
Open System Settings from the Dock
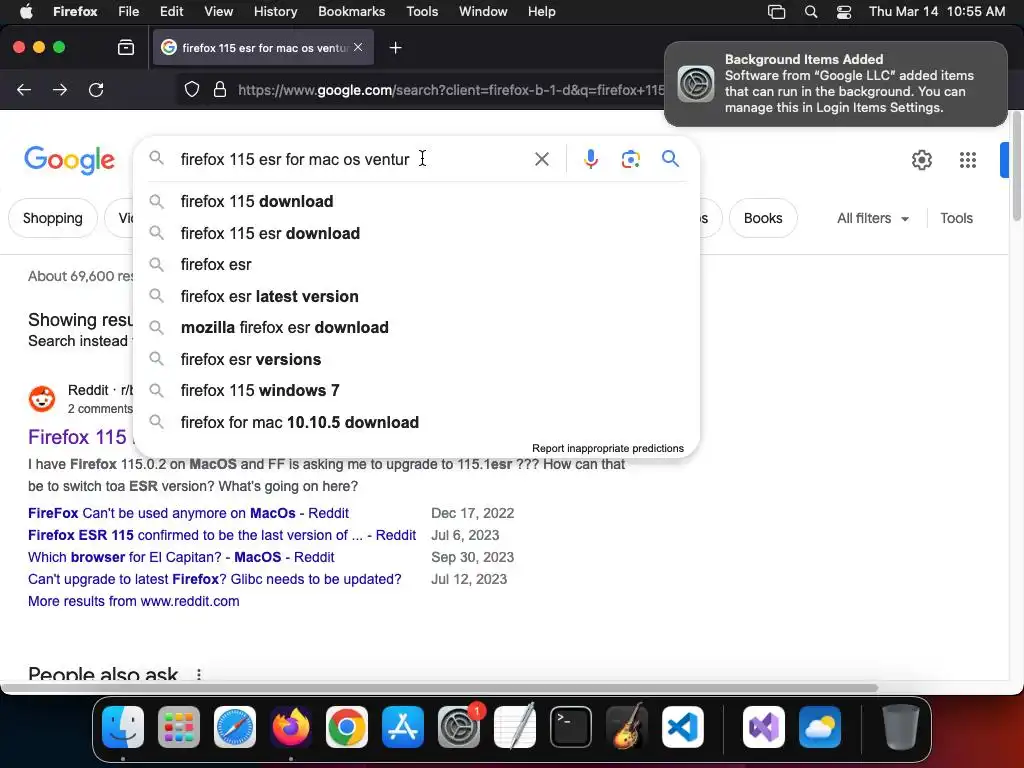458,727
